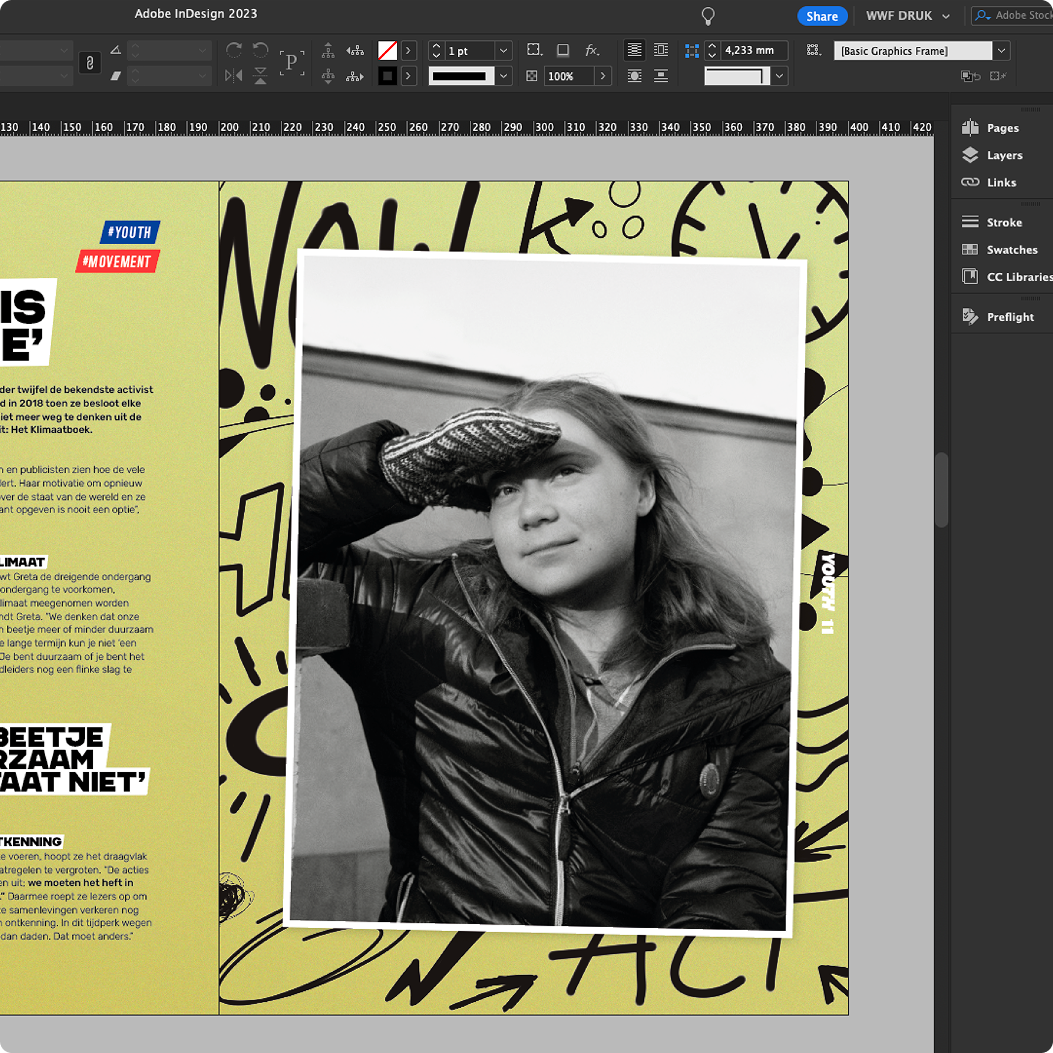
Task: Toggle the constrain proportions chain link
Action: coord(90,63)
